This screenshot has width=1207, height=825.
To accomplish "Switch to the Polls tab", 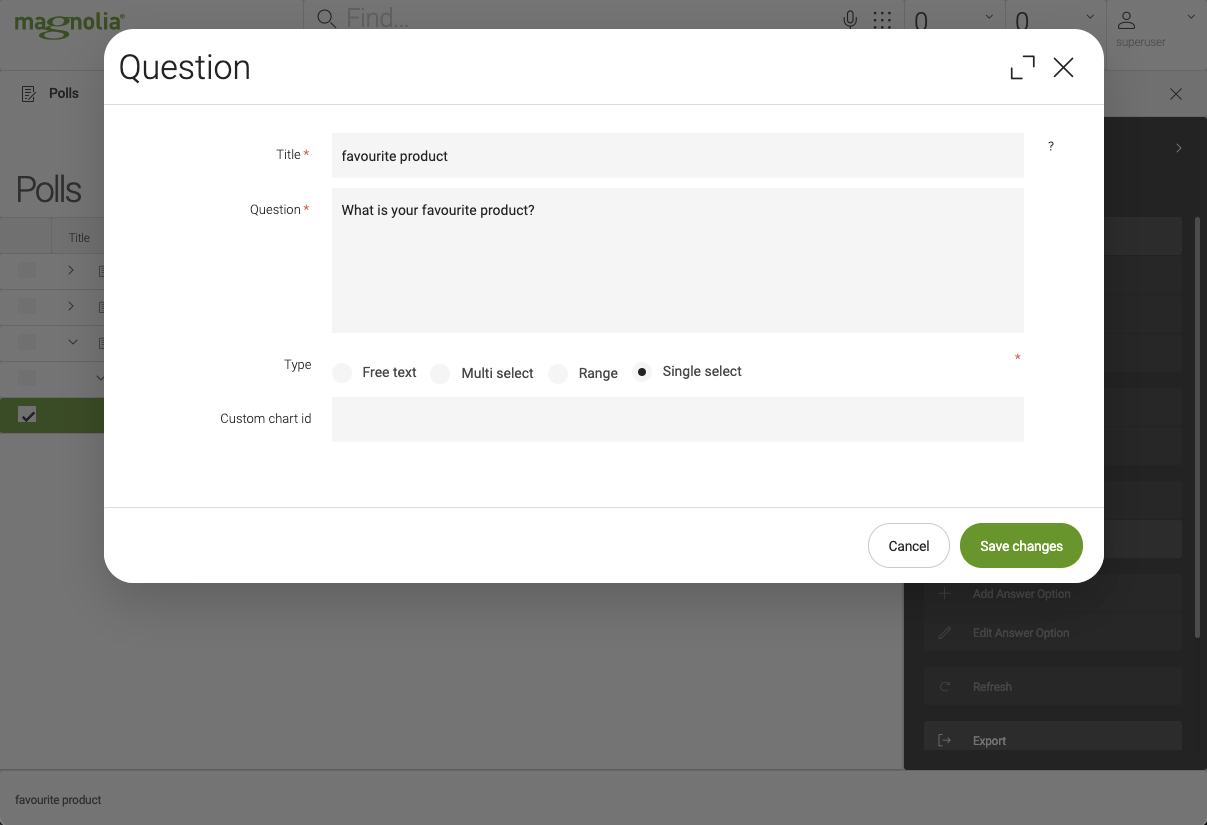I will coord(66,93).
